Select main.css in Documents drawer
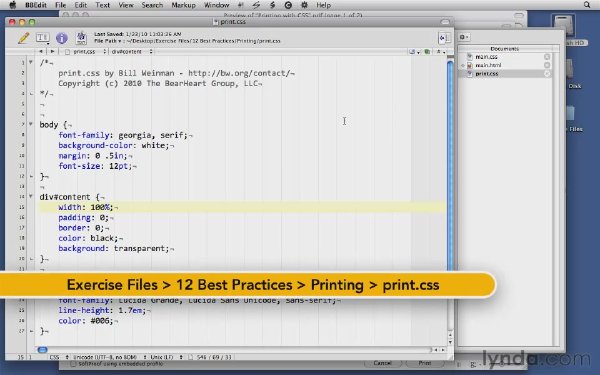 [x=486, y=57]
